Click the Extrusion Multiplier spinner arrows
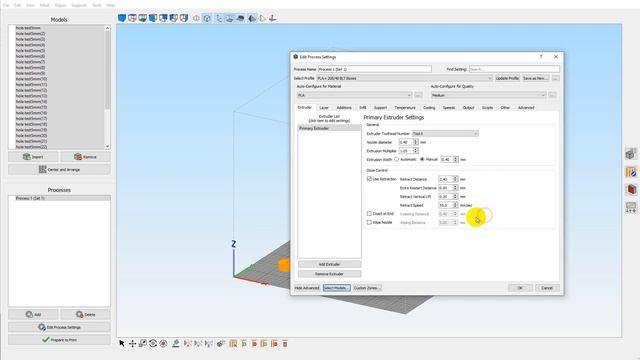This screenshot has height=360, width=640. pyautogui.click(x=416, y=151)
